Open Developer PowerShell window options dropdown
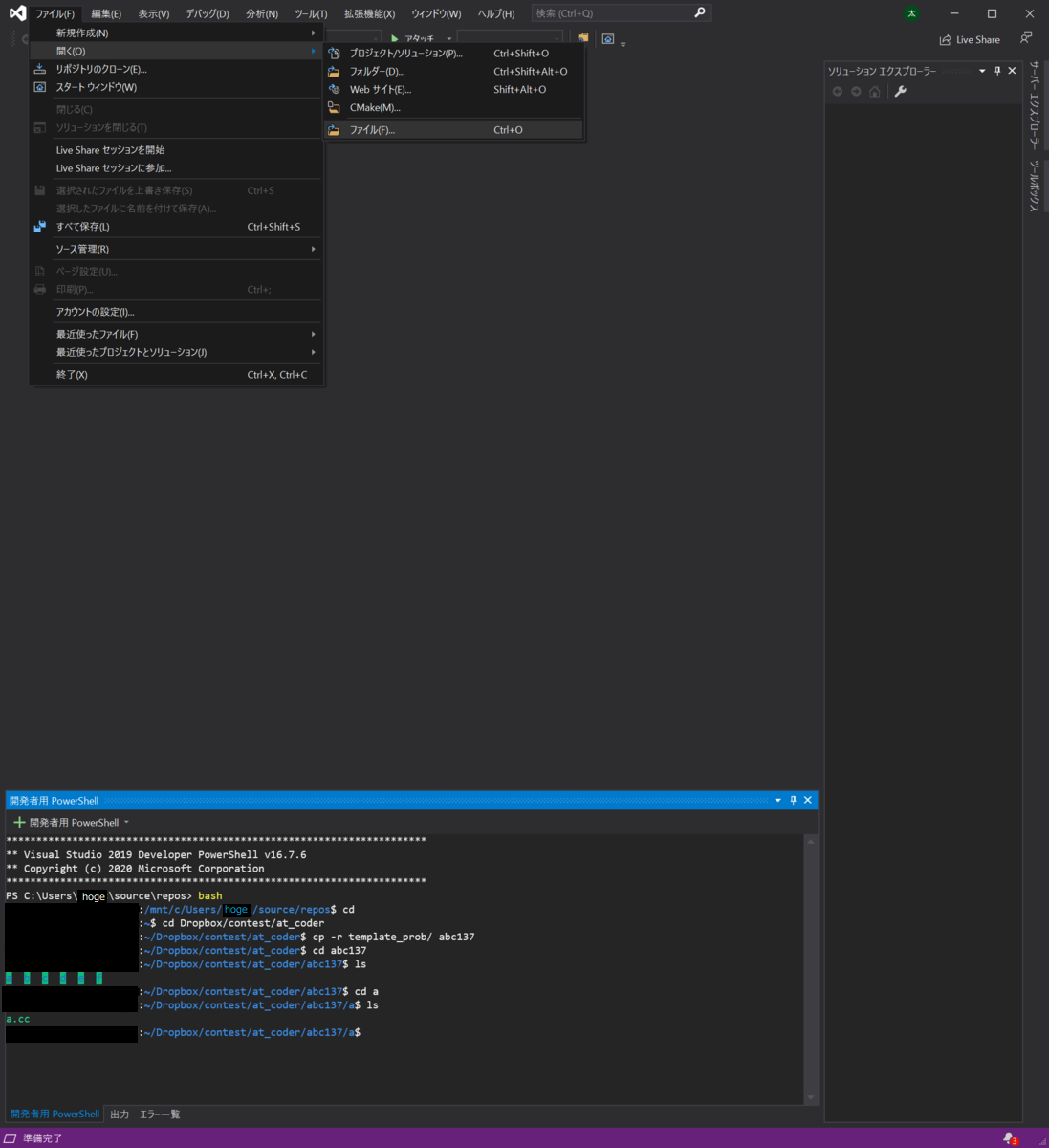The height and width of the screenshot is (1148, 1049). click(x=777, y=800)
